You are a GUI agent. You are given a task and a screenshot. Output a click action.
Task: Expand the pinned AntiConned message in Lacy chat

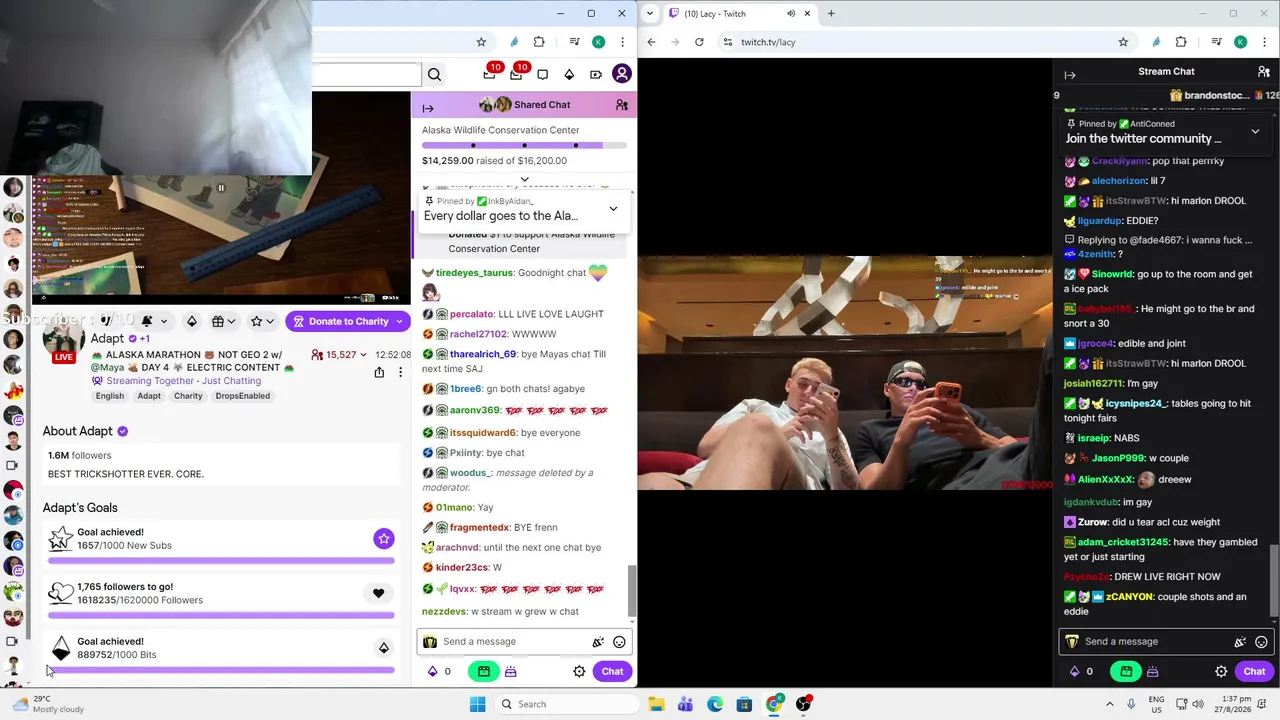coord(1255,131)
